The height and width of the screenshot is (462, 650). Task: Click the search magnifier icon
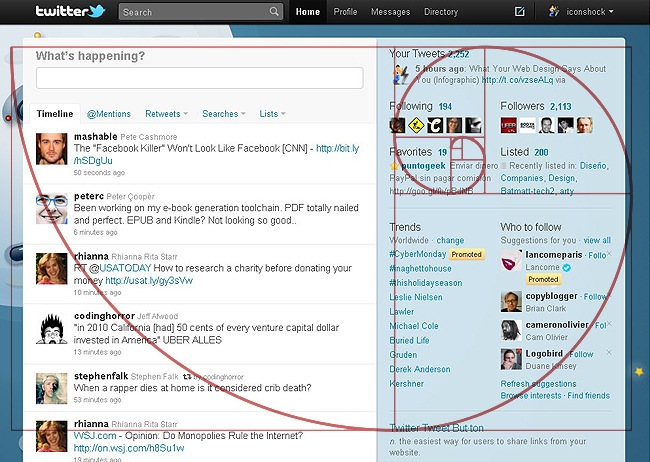coord(275,12)
